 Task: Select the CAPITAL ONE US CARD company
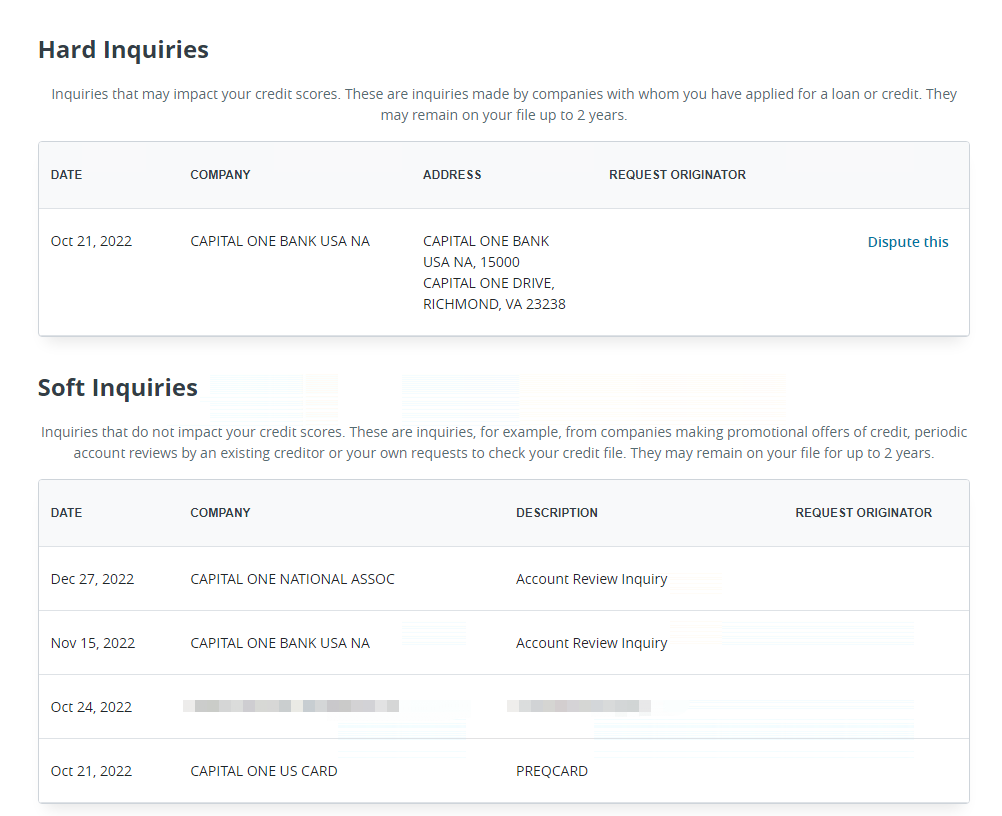click(264, 771)
